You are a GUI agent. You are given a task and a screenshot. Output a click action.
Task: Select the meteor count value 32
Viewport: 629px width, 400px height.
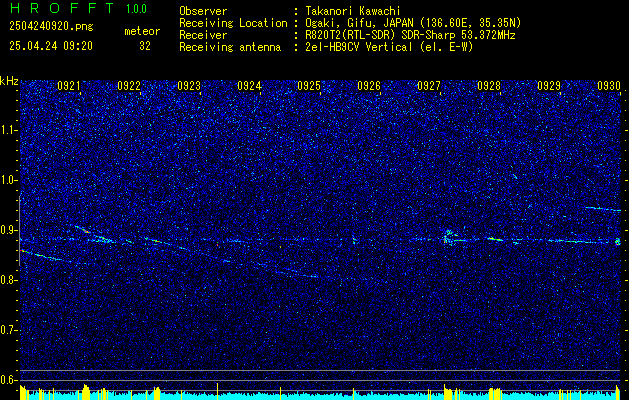tap(145, 46)
